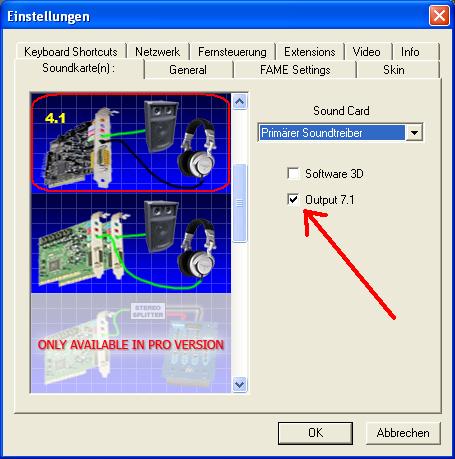Image resolution: width=455 pixels, height=459 pixels.
Task: Click the scroll down arrow in config list
Action: tap(239, 385)
